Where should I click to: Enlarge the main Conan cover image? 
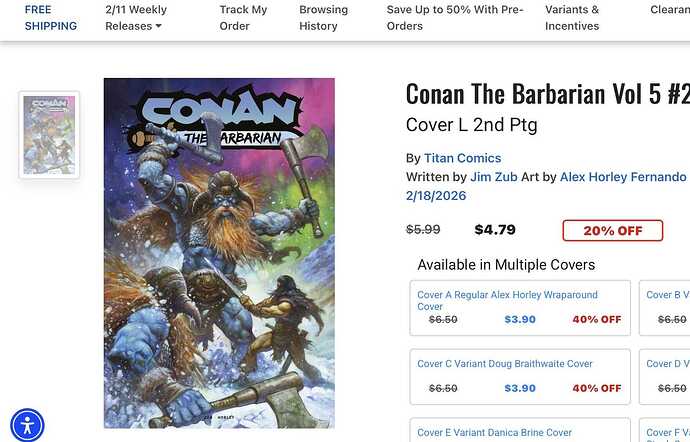point(219,253)
